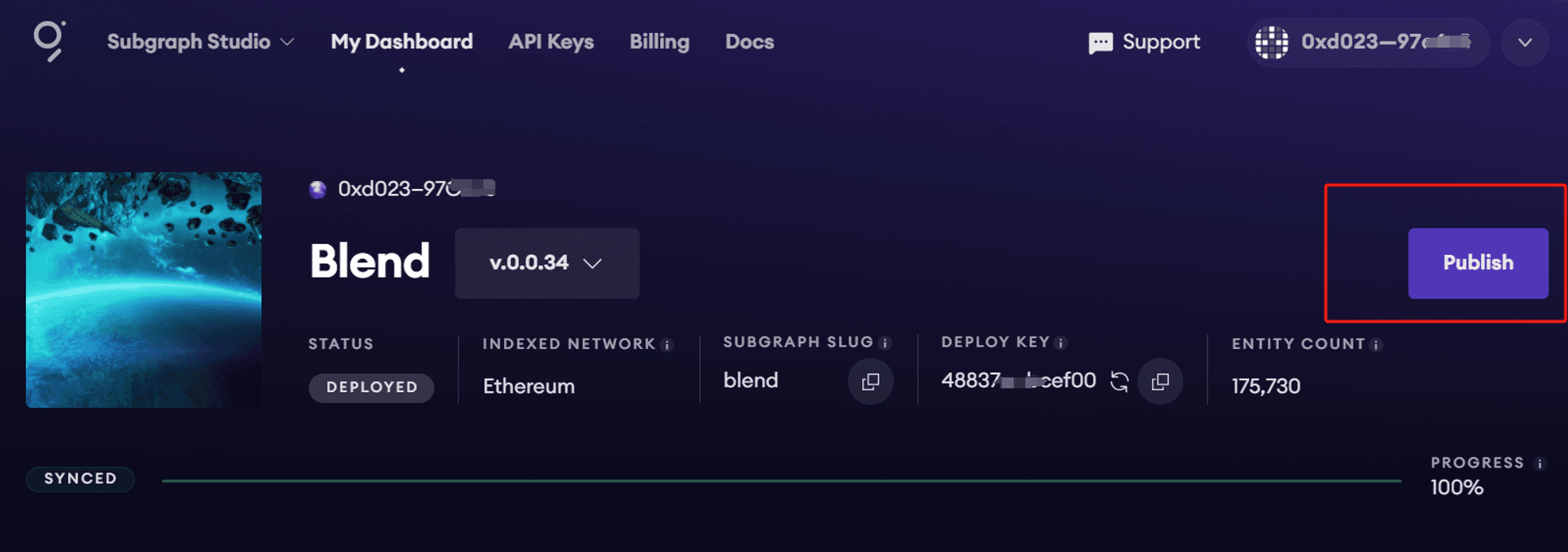Screen dimensions: 1568x552
Task: Expand the account menu chevron
Action: 1524,42
